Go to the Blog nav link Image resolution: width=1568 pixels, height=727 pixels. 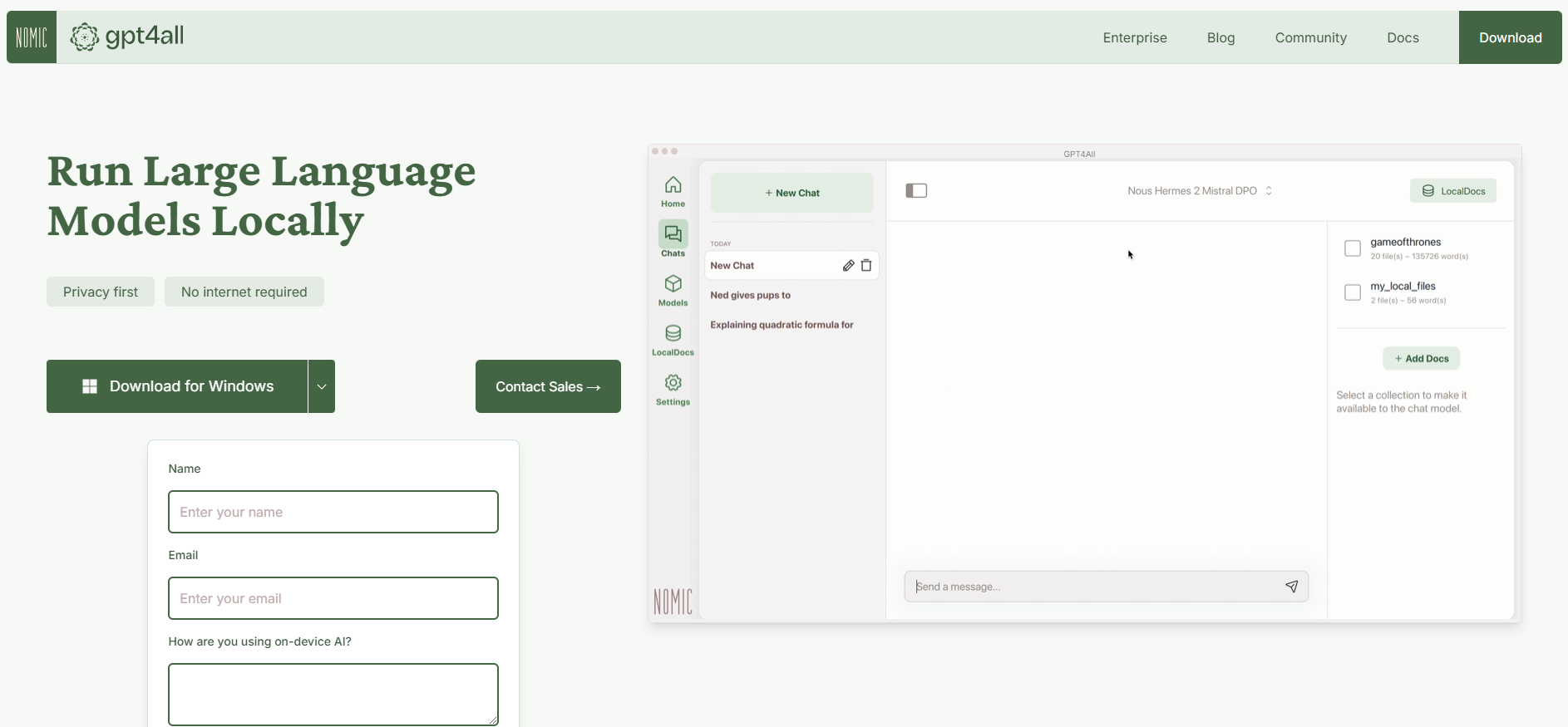pos(1220,37)
